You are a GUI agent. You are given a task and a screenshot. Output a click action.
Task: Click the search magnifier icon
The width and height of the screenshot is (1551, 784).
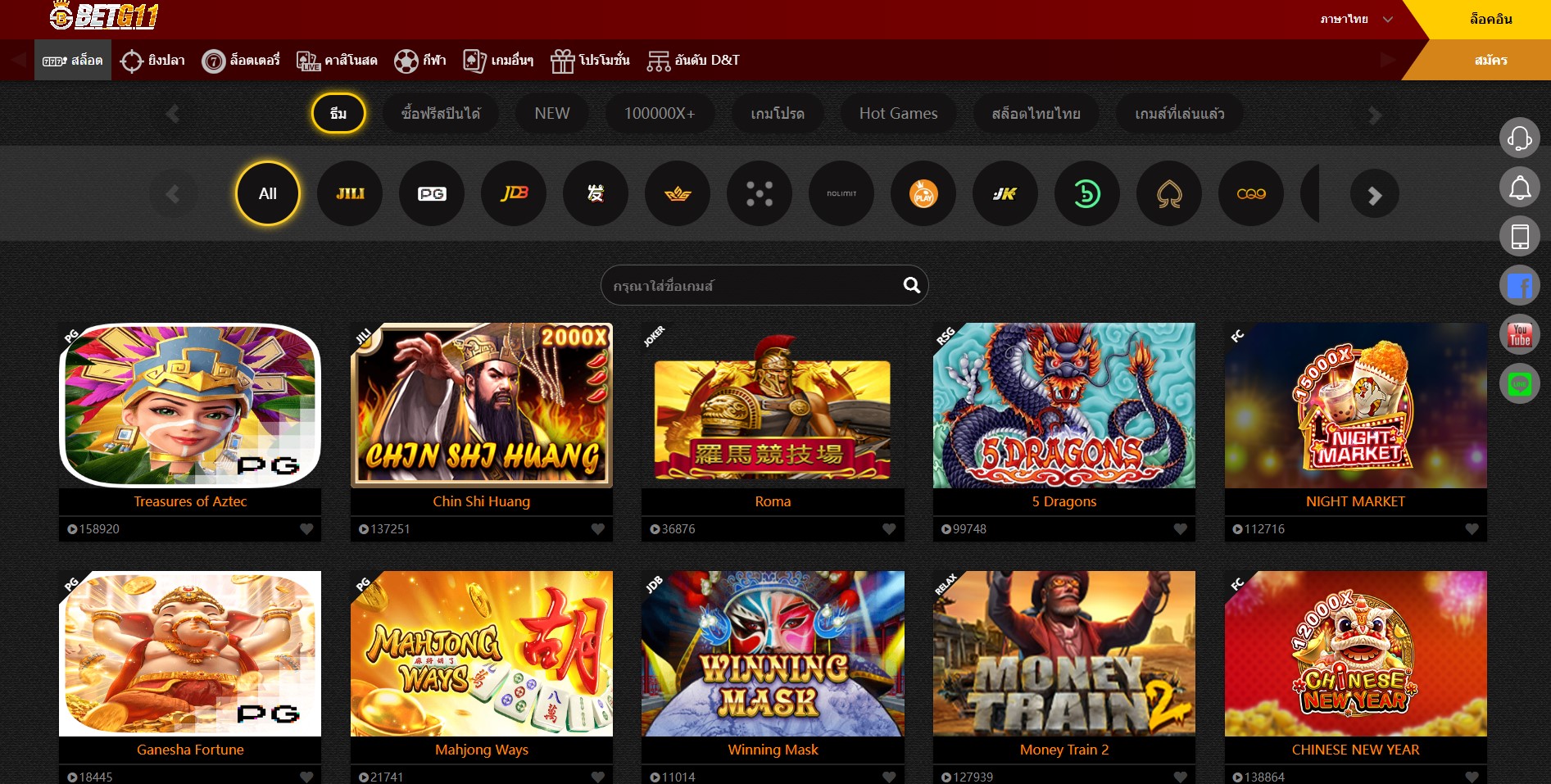point(911,285)
